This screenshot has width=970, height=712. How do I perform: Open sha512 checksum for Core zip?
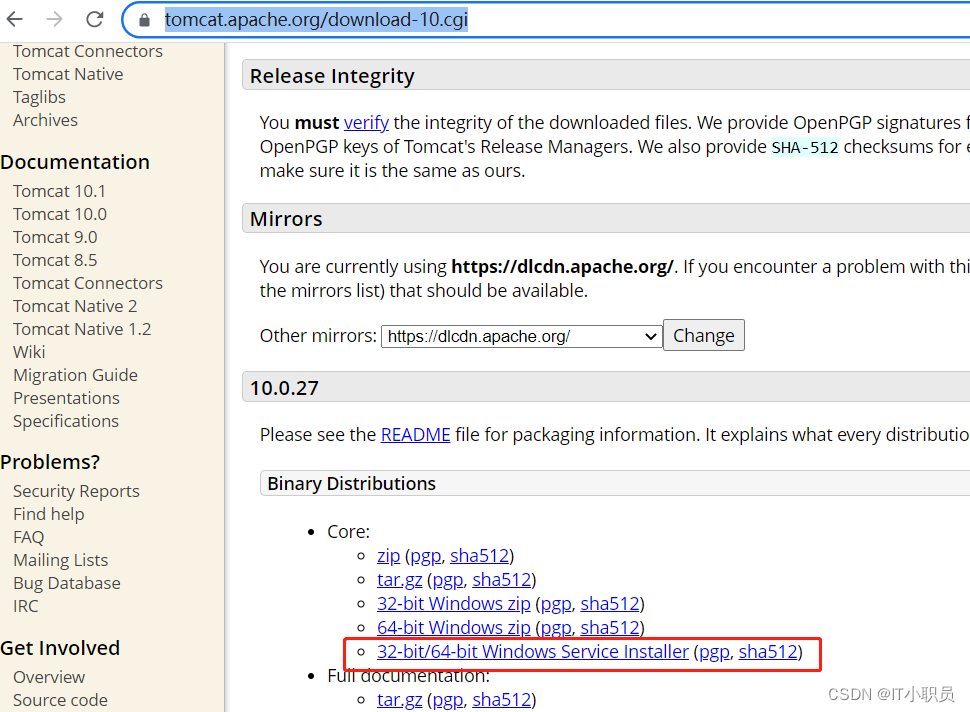(x=479, y=555)
